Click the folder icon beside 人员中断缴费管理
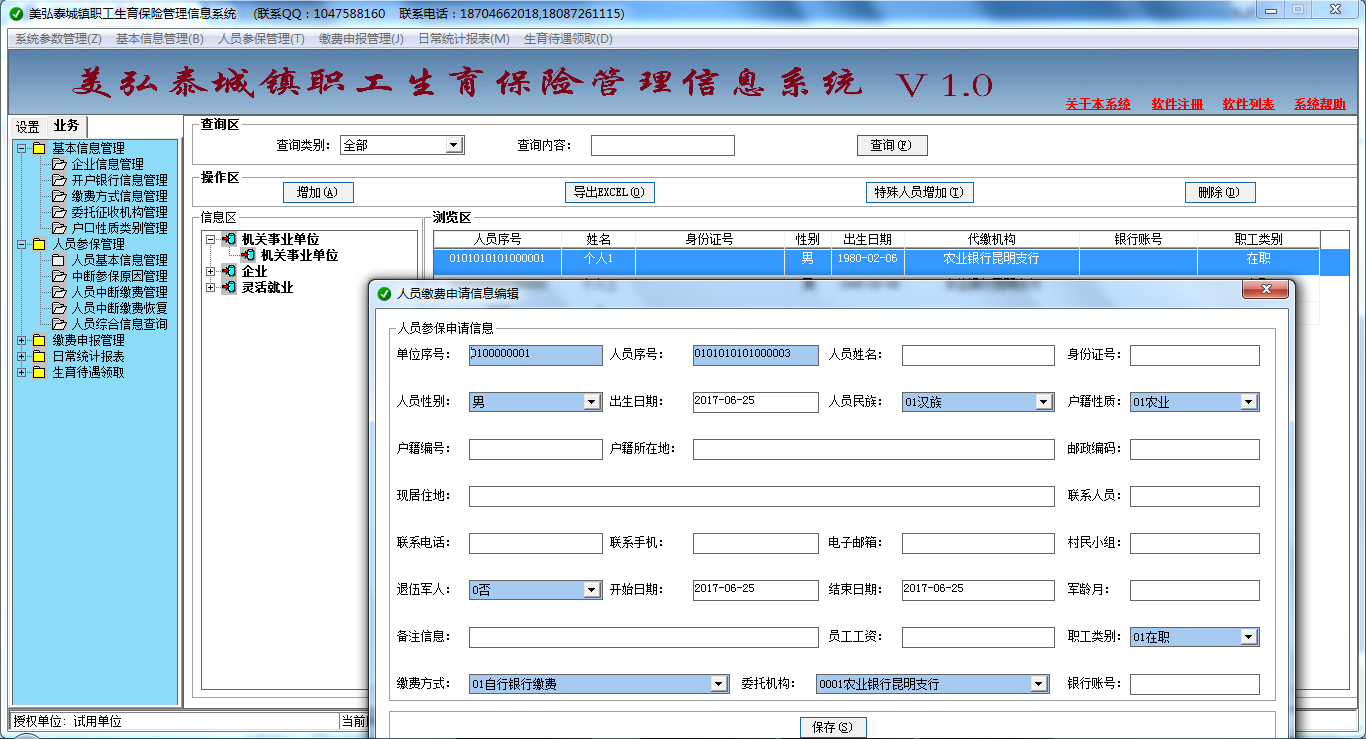Viewport: 1366px width, 739px height. click(59, 292)
